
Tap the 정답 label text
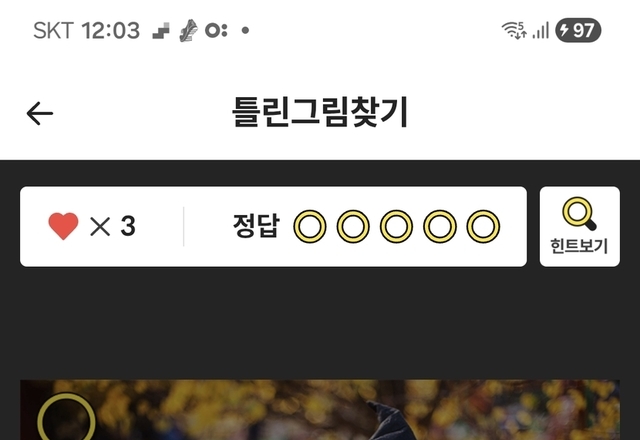click(256, 226)
